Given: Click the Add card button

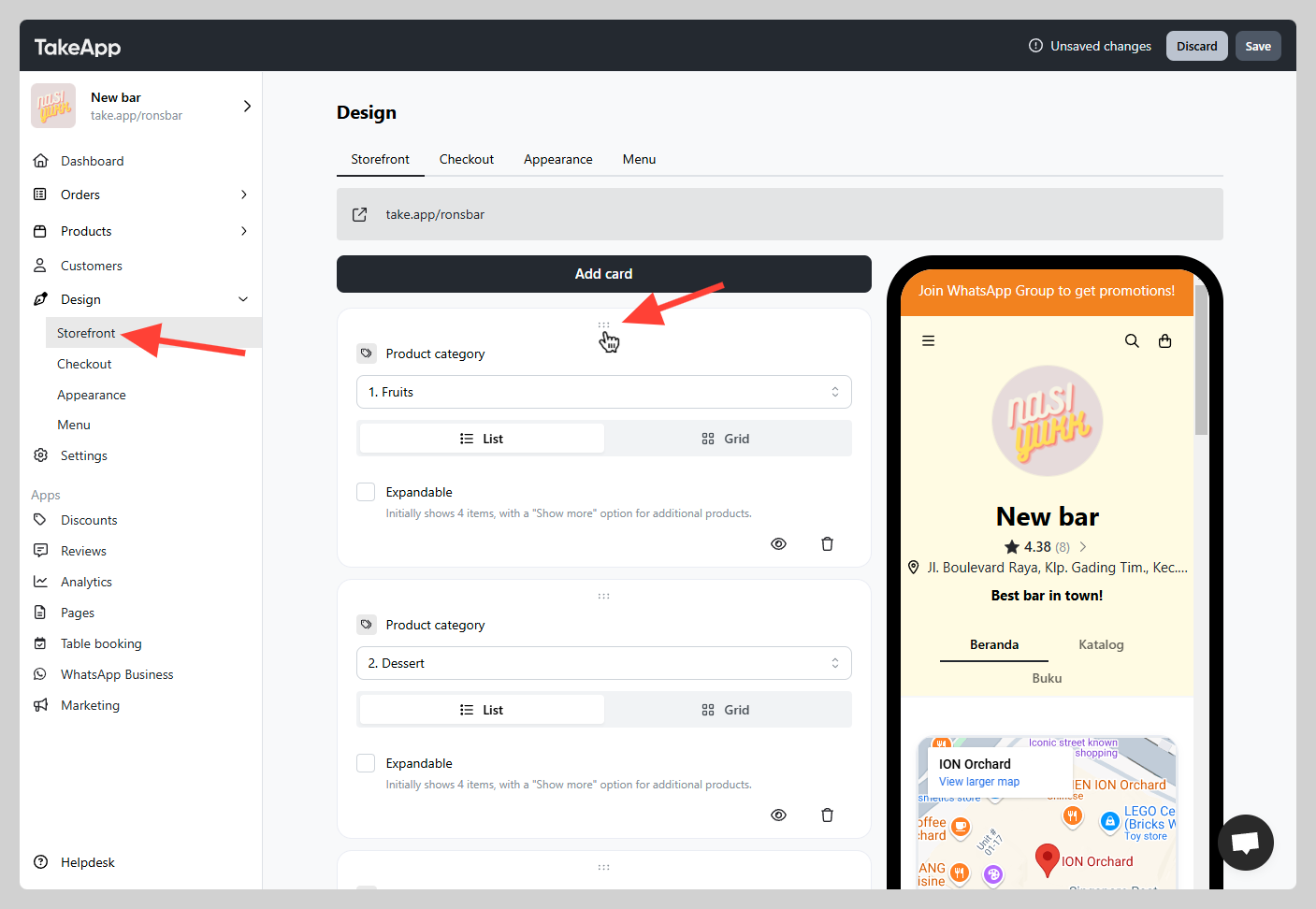Looking at the screenshot, I should pyautogui.click(x=604, y=274).
